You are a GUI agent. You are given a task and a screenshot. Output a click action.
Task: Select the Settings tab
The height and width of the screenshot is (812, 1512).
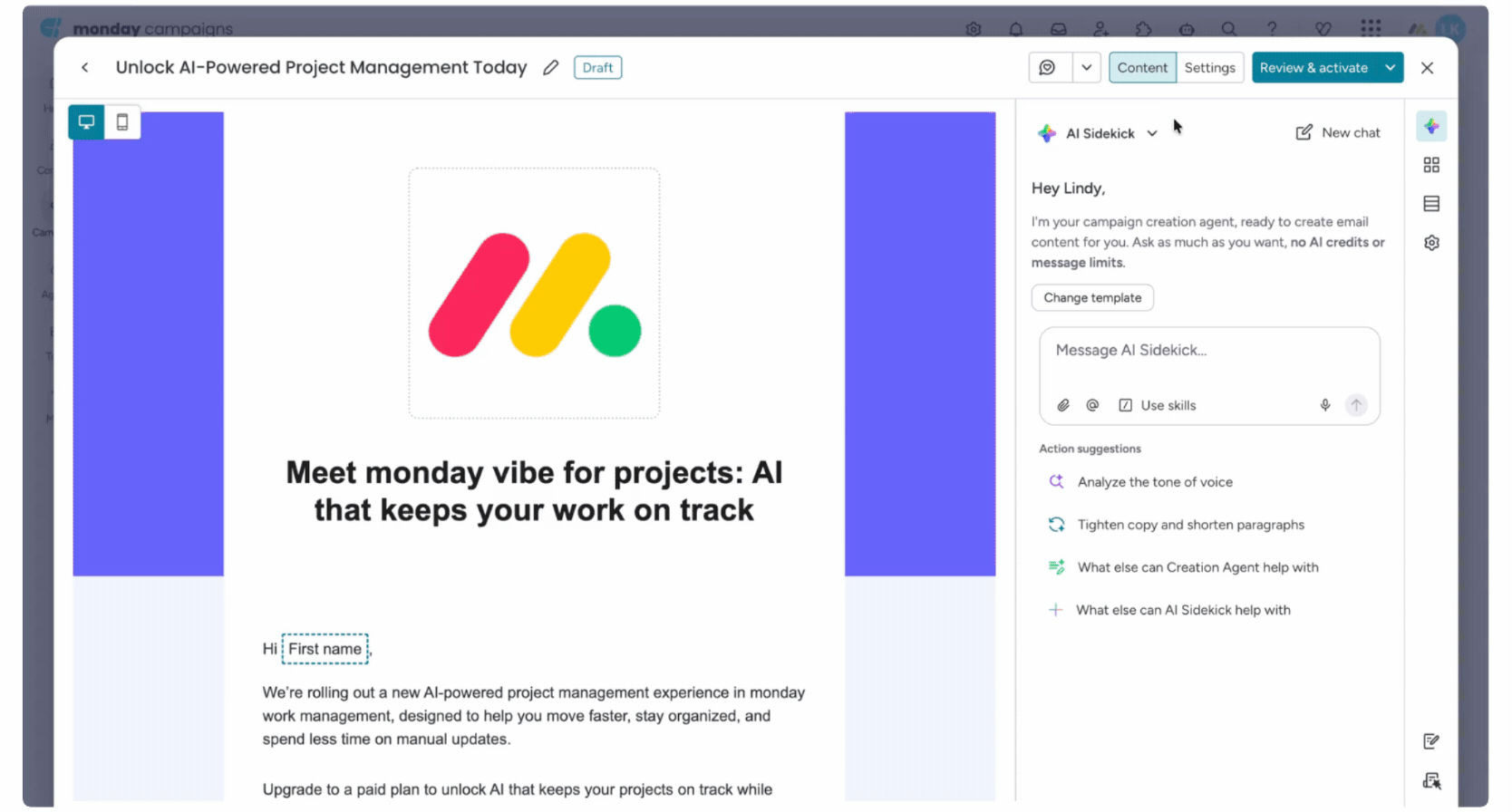[x=1209, y=68]
